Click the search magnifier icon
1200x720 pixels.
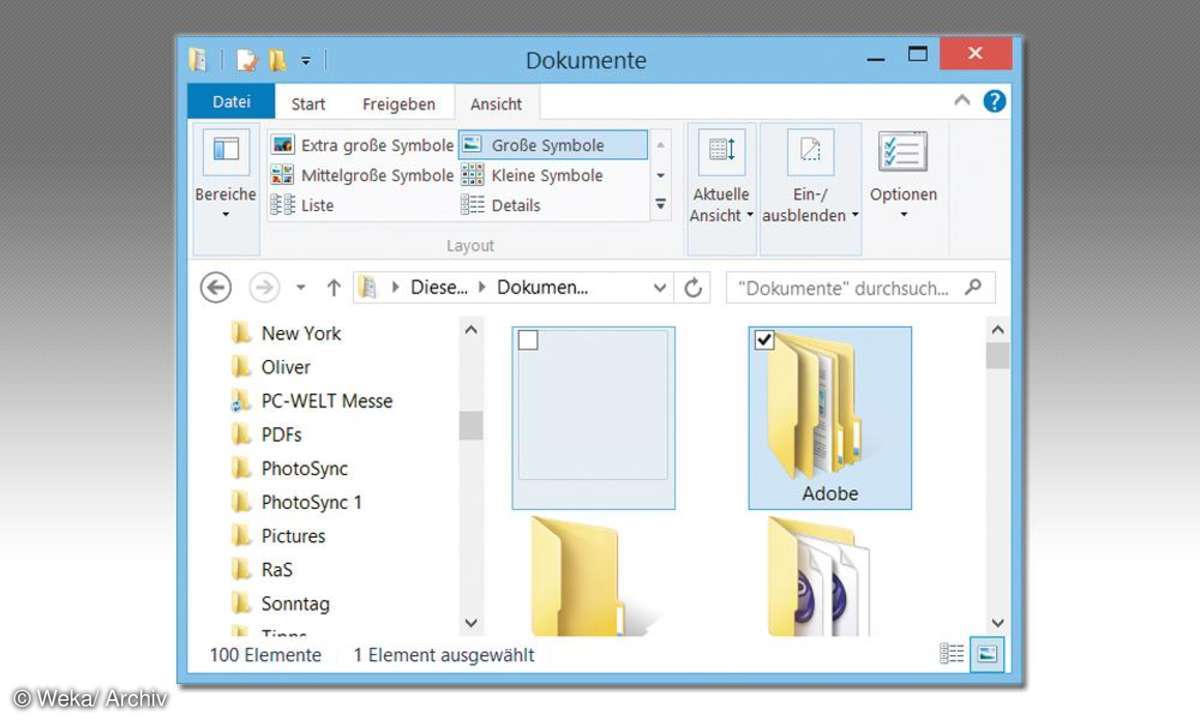pos(973,288)
